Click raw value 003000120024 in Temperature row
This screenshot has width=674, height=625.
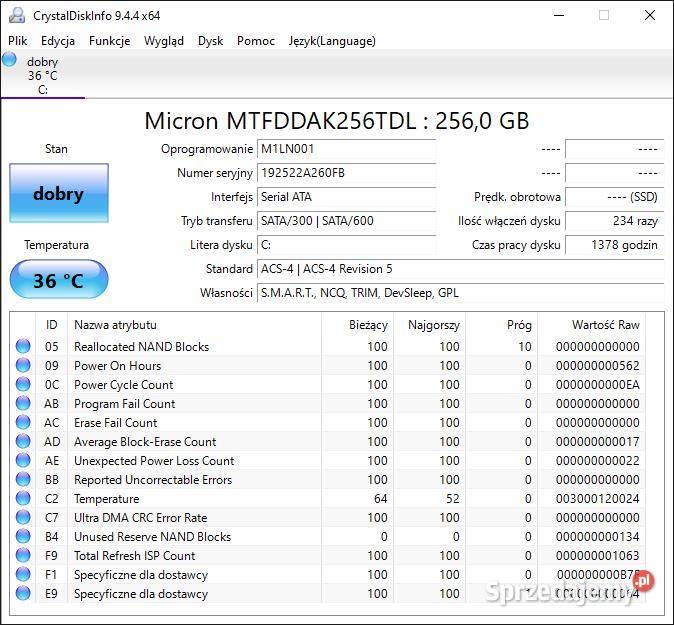coord(597,499)
